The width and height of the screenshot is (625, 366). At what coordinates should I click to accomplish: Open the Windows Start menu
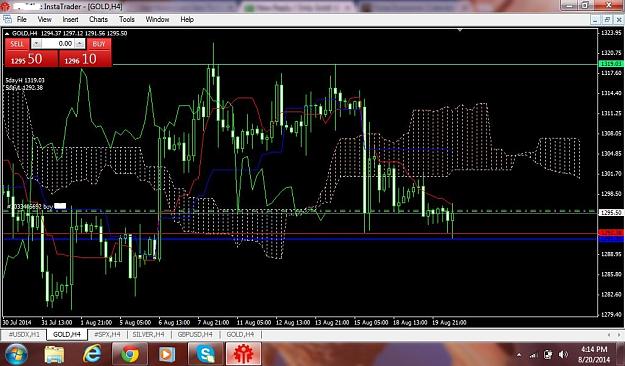pos(16,354)
